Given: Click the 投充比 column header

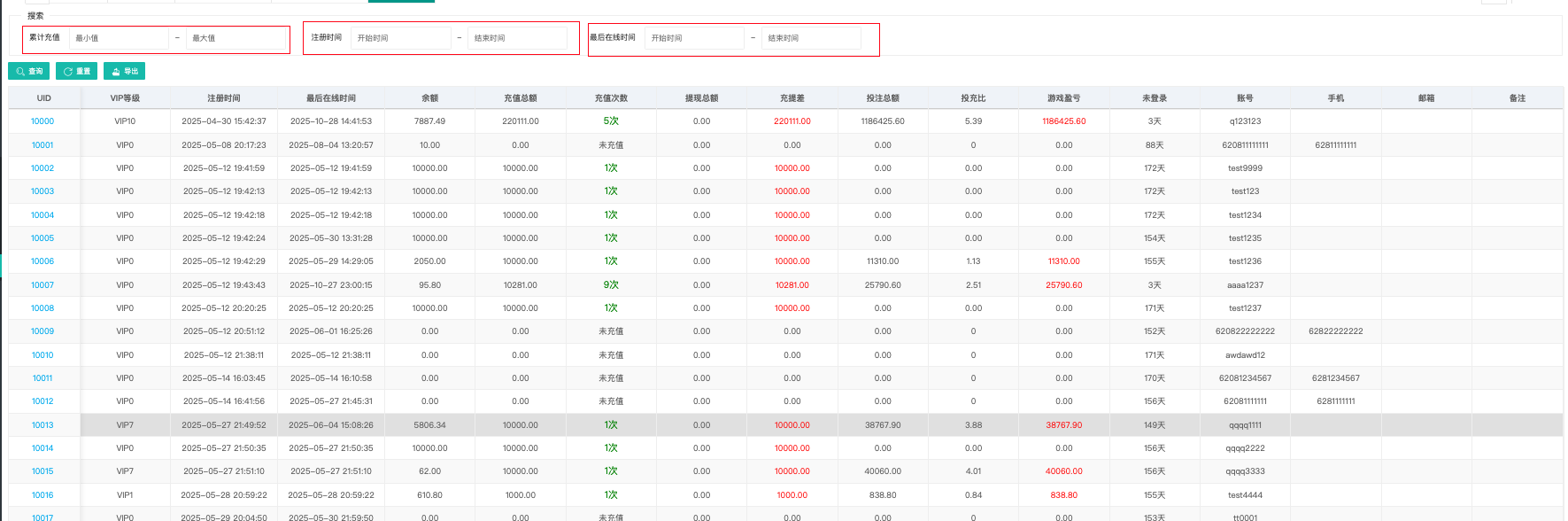Looking at the screenshot, I should click(973, 98).
